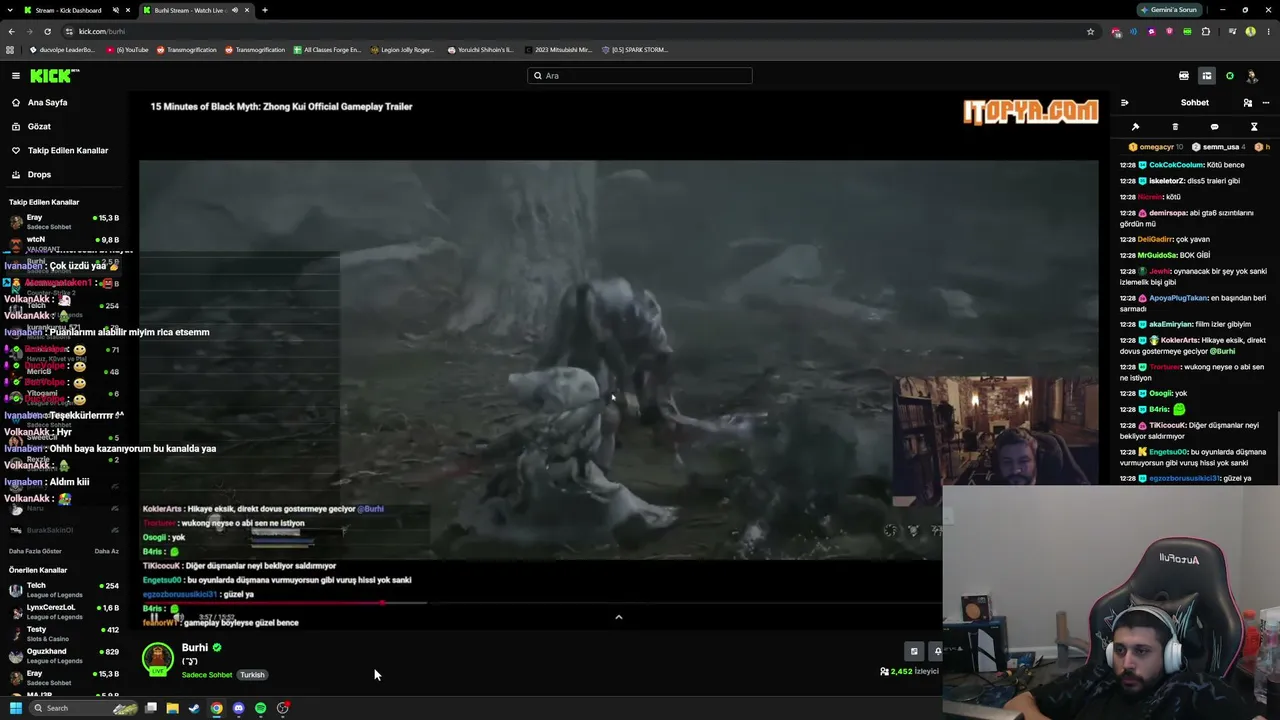The image size is (1280, 720).
Task: Open tab search dropdown arrow
Action: (9, 10)
